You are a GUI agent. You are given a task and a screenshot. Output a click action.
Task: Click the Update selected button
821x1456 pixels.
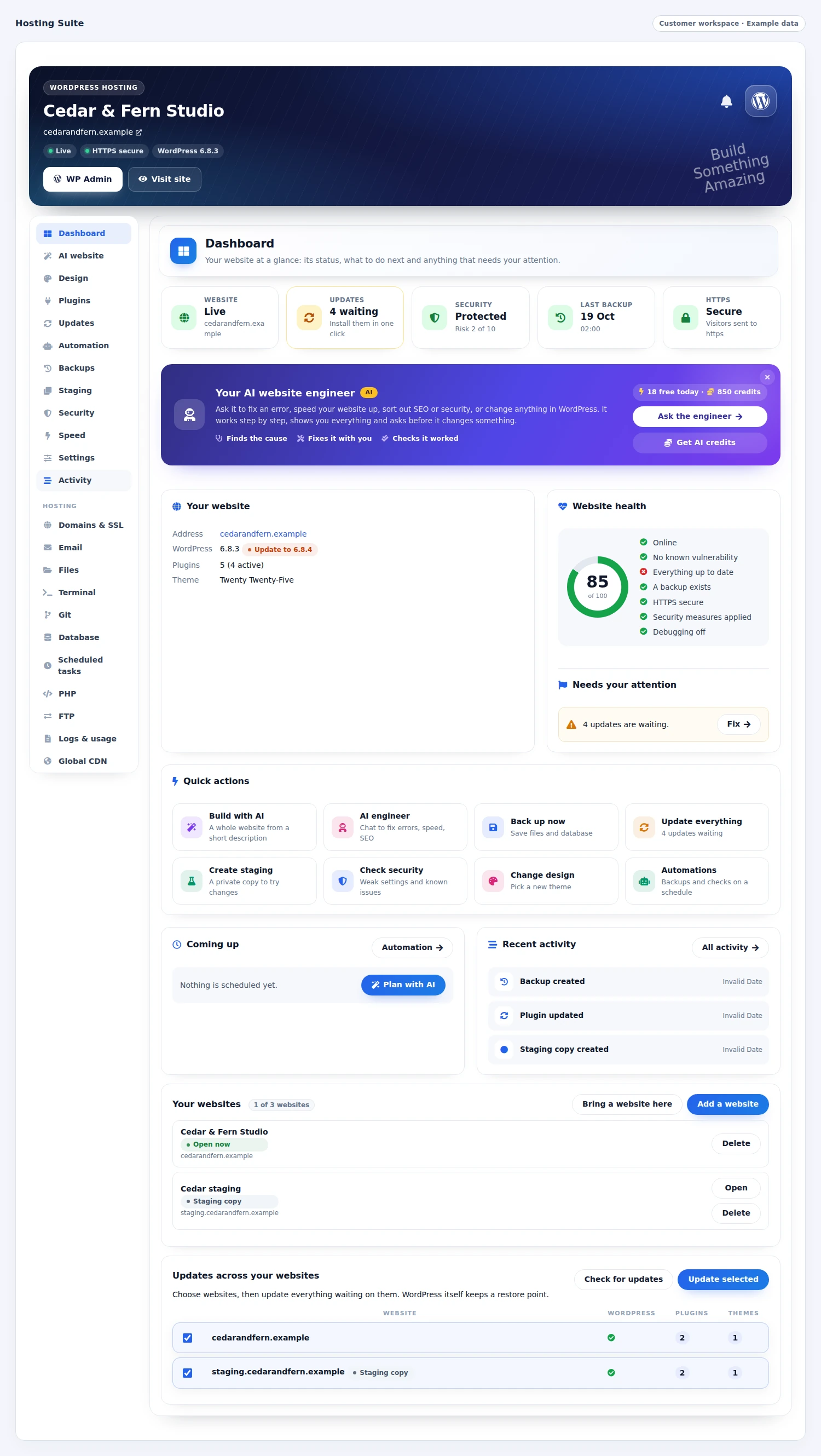click(722, 1279)
